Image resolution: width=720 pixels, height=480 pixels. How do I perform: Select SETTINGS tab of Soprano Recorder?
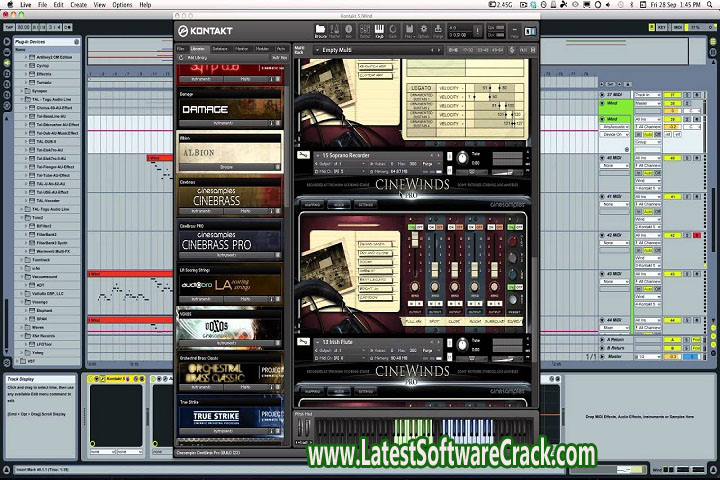pyautogui.click(x=366, y=204)
